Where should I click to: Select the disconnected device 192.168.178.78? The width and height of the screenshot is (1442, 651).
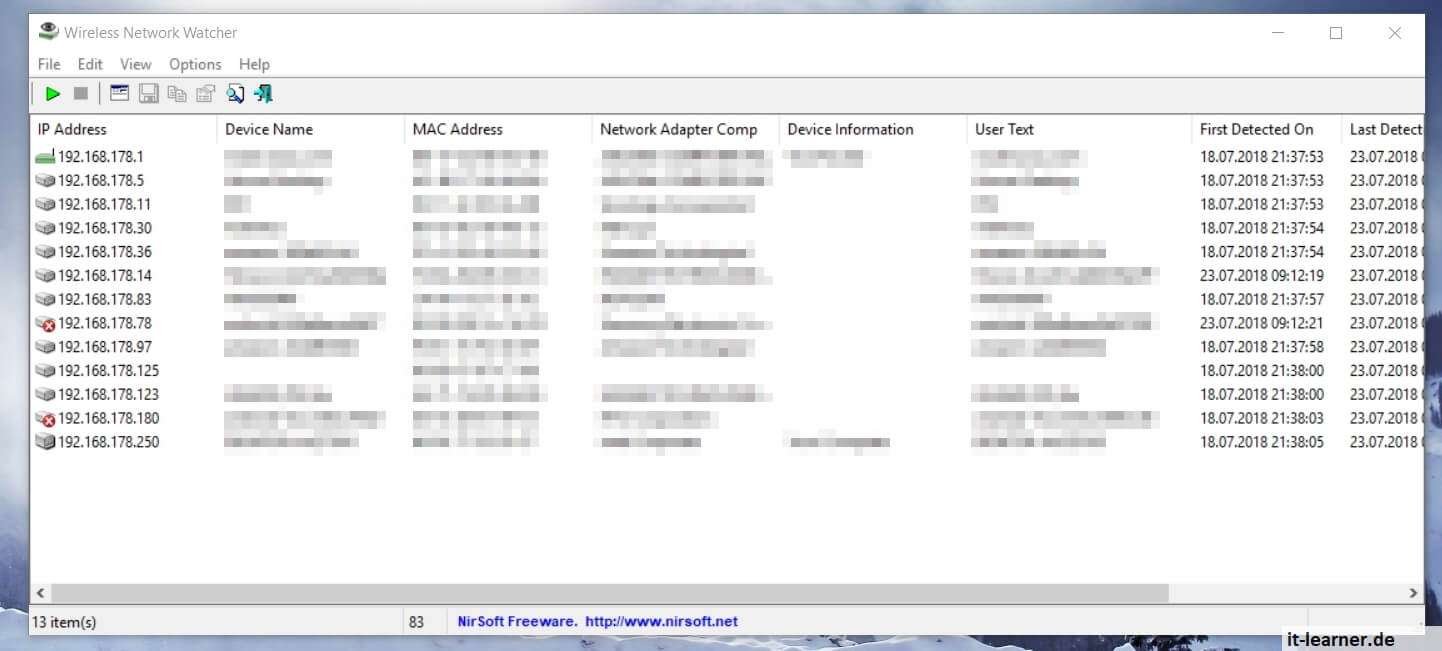[x=104, y=323]
